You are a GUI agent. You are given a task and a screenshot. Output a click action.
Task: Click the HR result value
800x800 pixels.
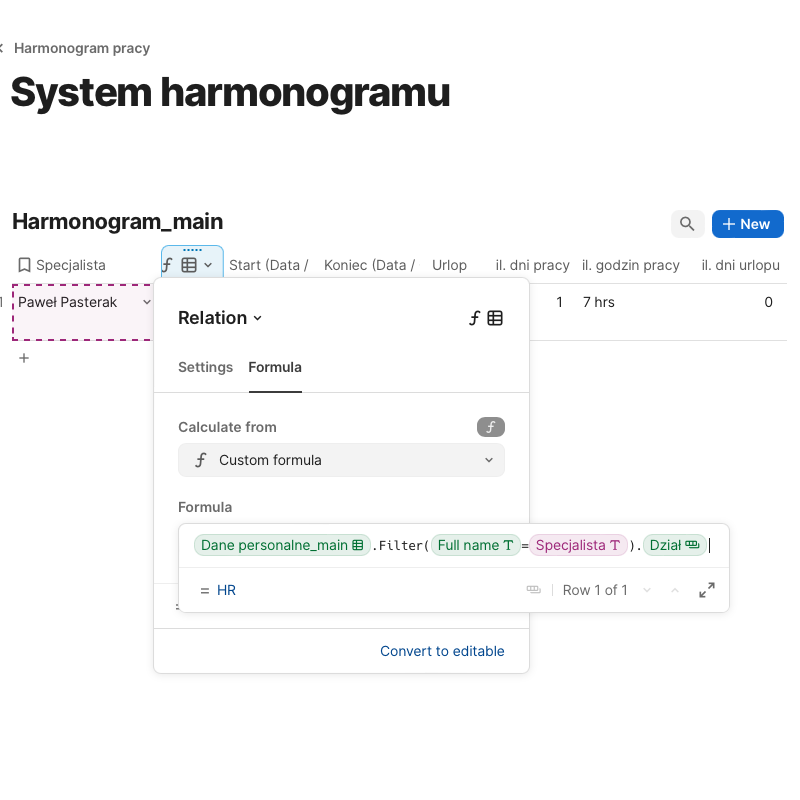pyautogui.click(x=226, y=590)
